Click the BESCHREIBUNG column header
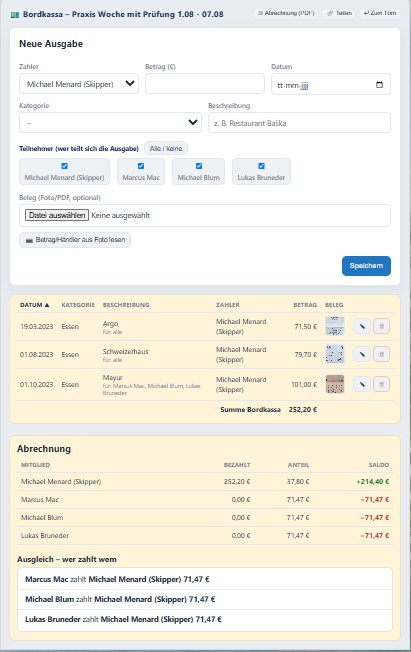The height and width of the screenshot is (652, 411). pyautogui.click(x=126, y=305)
